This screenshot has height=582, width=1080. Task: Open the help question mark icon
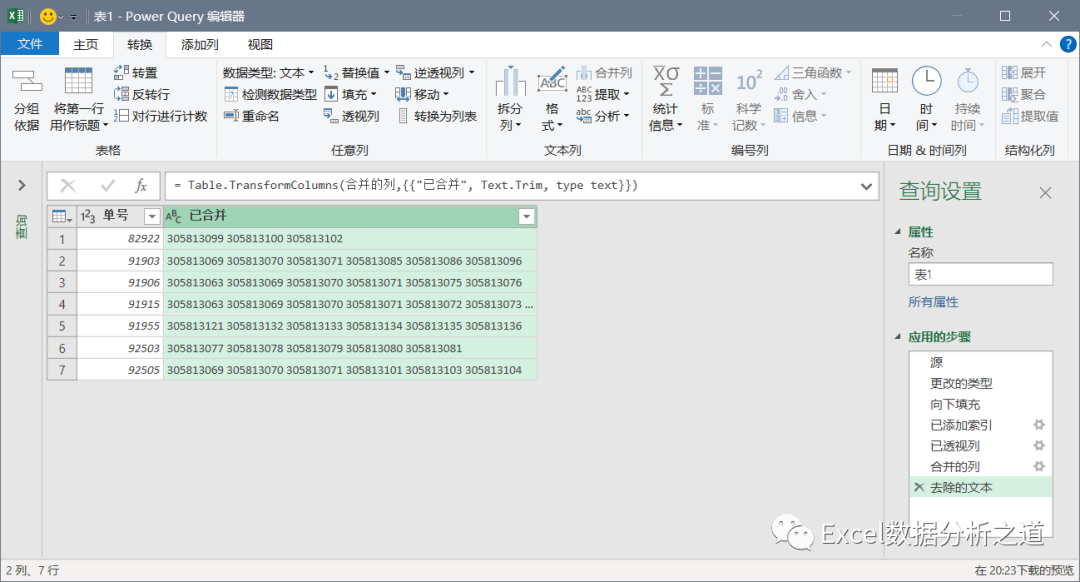(1068, 45)
